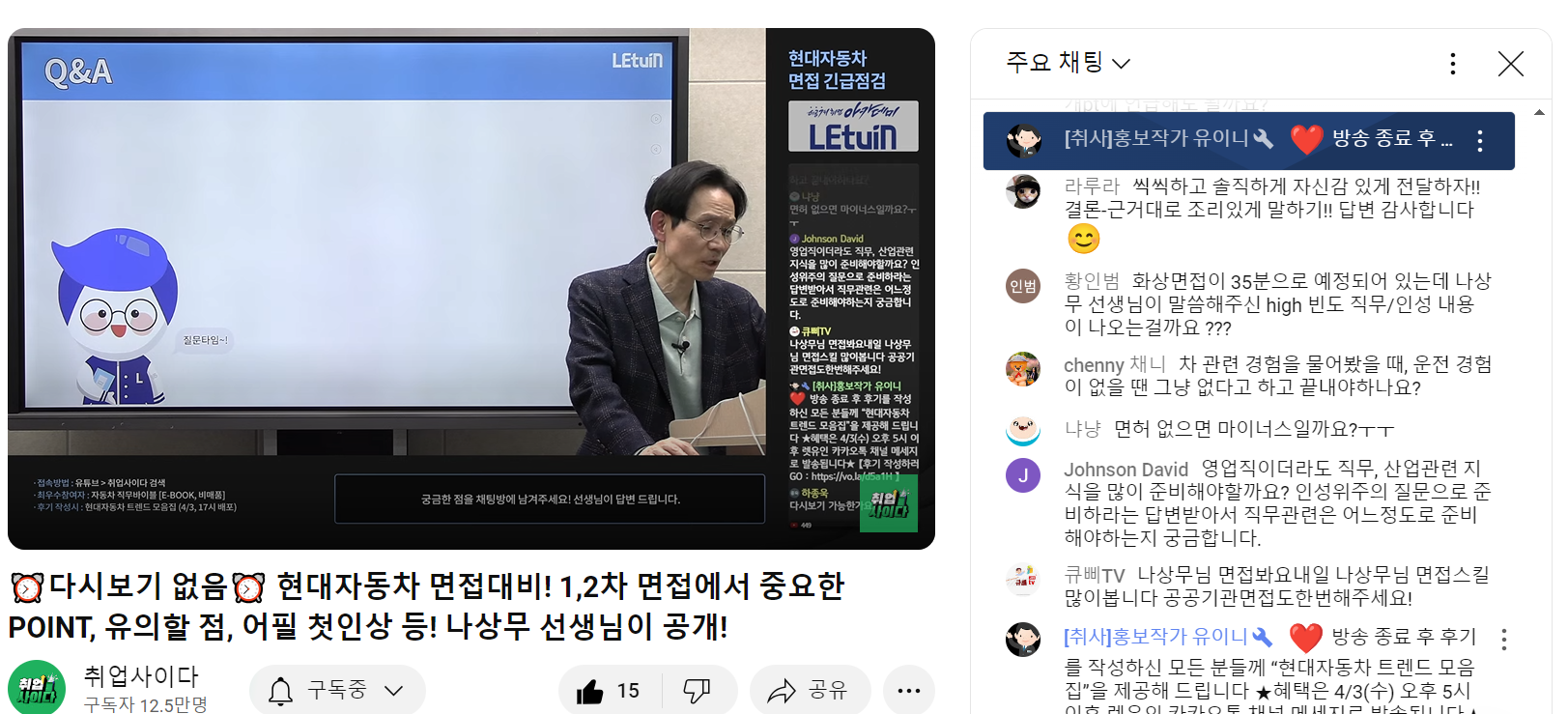Open the 구독중 subscription dropdown

pyautogui.click(x=338, y=690)
